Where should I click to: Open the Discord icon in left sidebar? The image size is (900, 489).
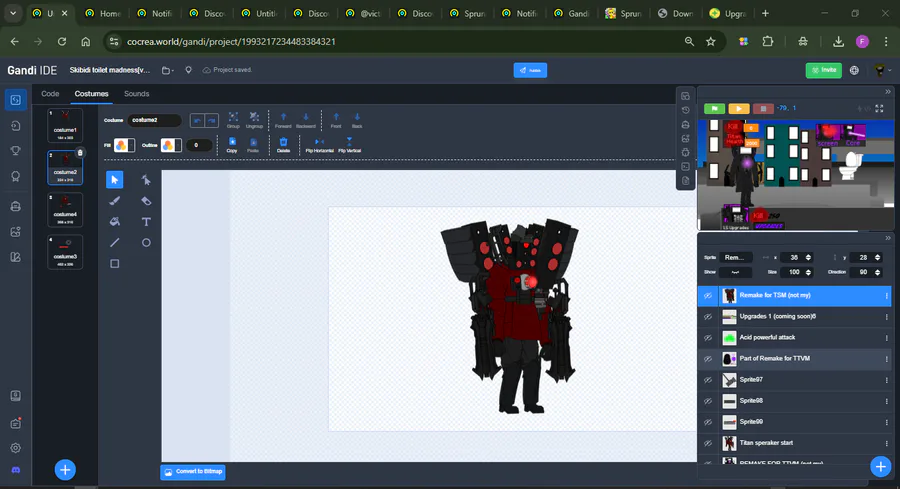[15, 470]
